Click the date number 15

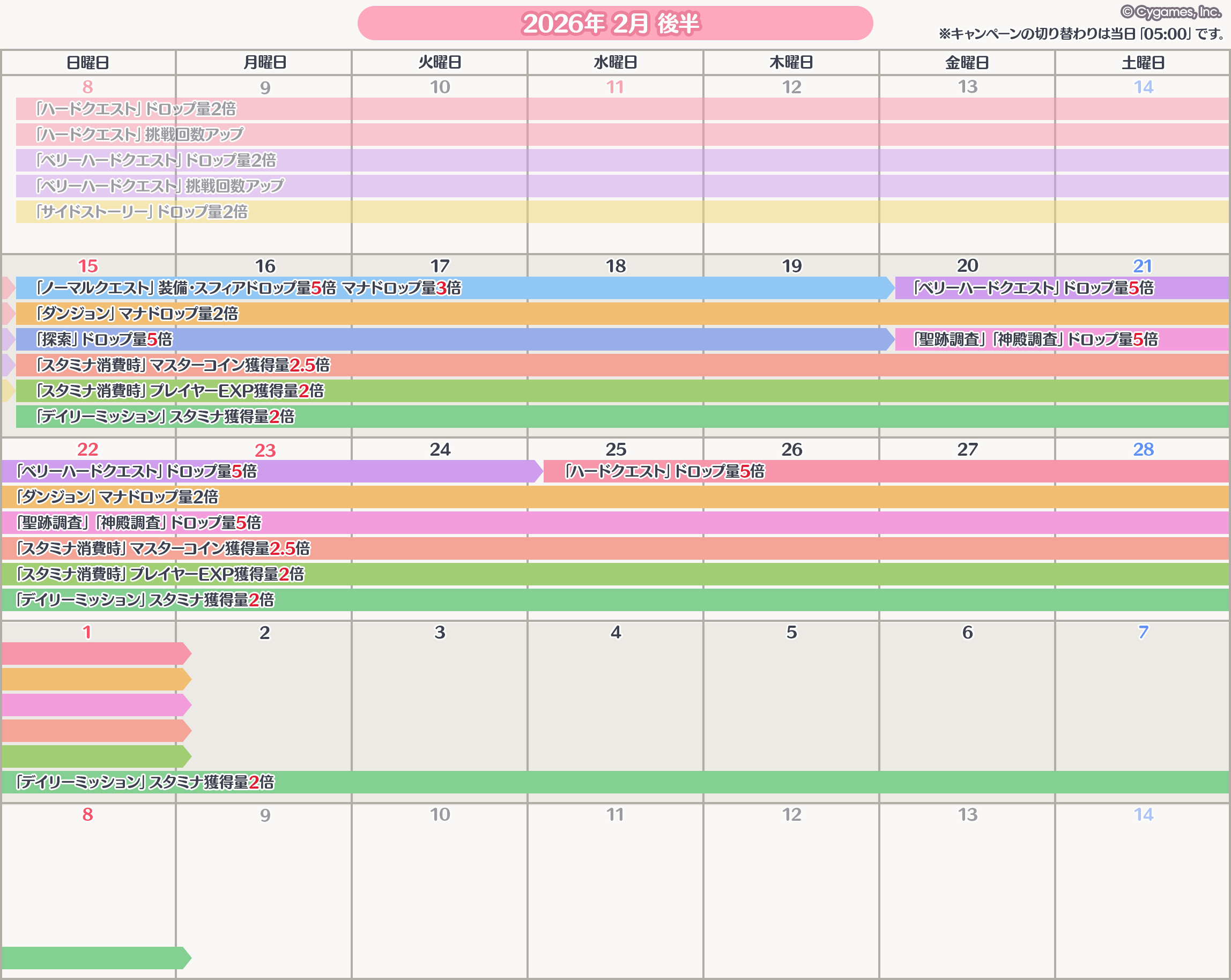[87, 266]
